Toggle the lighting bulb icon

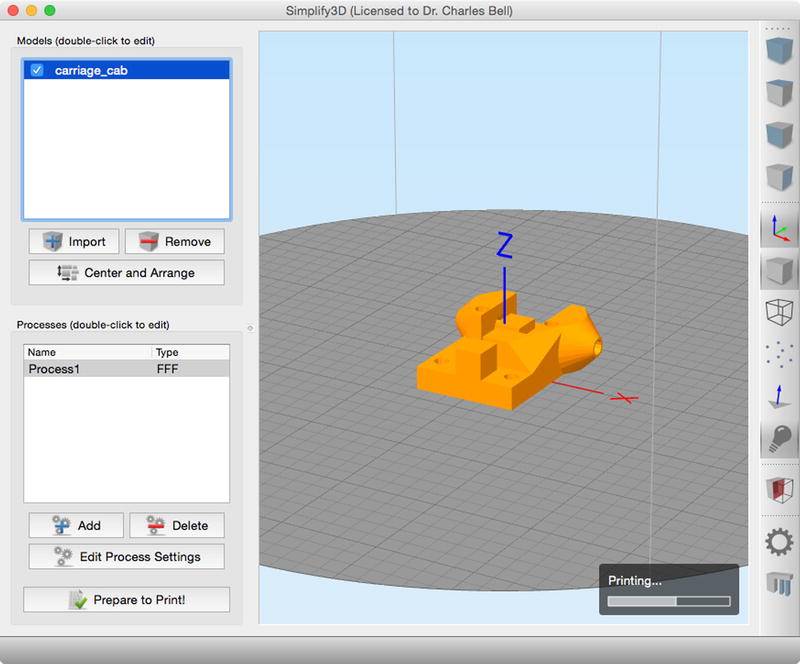click(x=780, y=439)
